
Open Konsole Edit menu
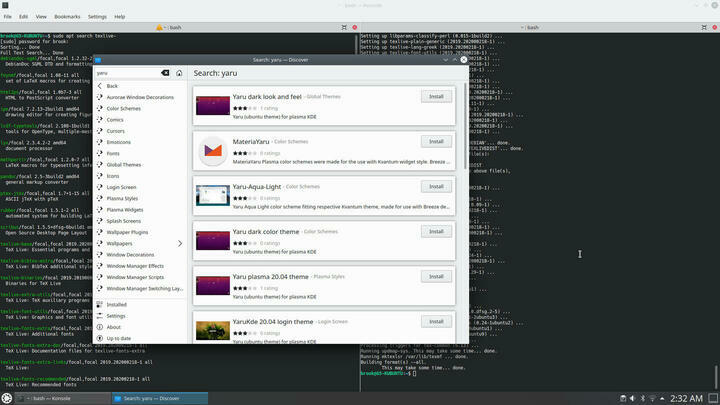pyautogui.click(x=23, y=17)
